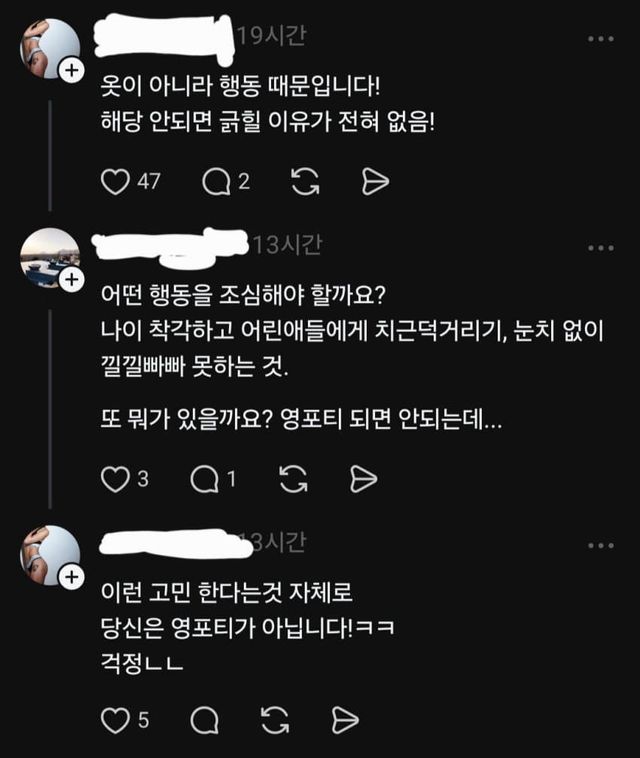Image resolution: width=640 pixels, height=758 pixels.
Task: Open more options for the third comment
Action: coord(600,545)
